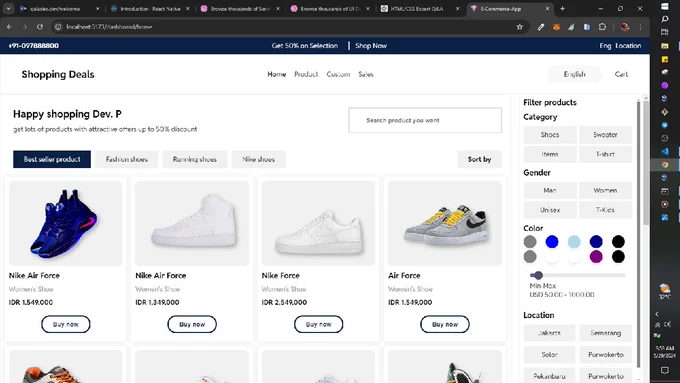Open the tab search dropdown arrow
Image resolution: width=680 pixels, height=383 pixels.
tap(8, 9)
